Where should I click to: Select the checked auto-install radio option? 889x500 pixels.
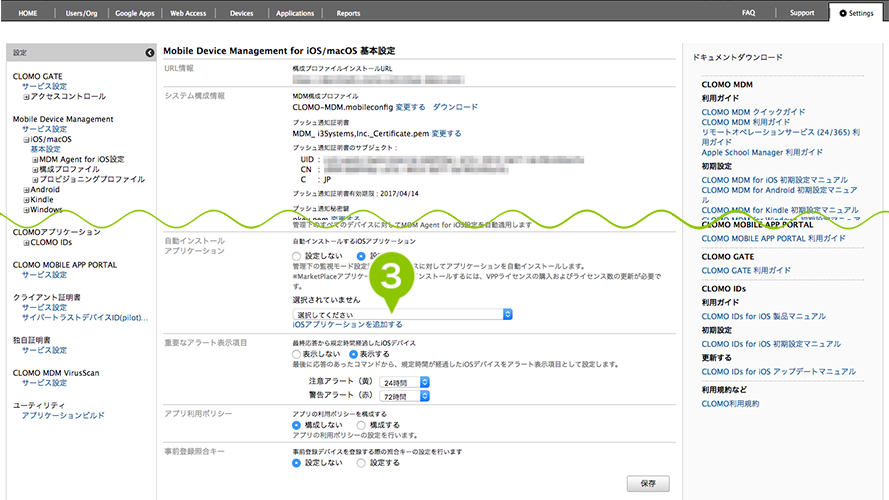[361, 256]
